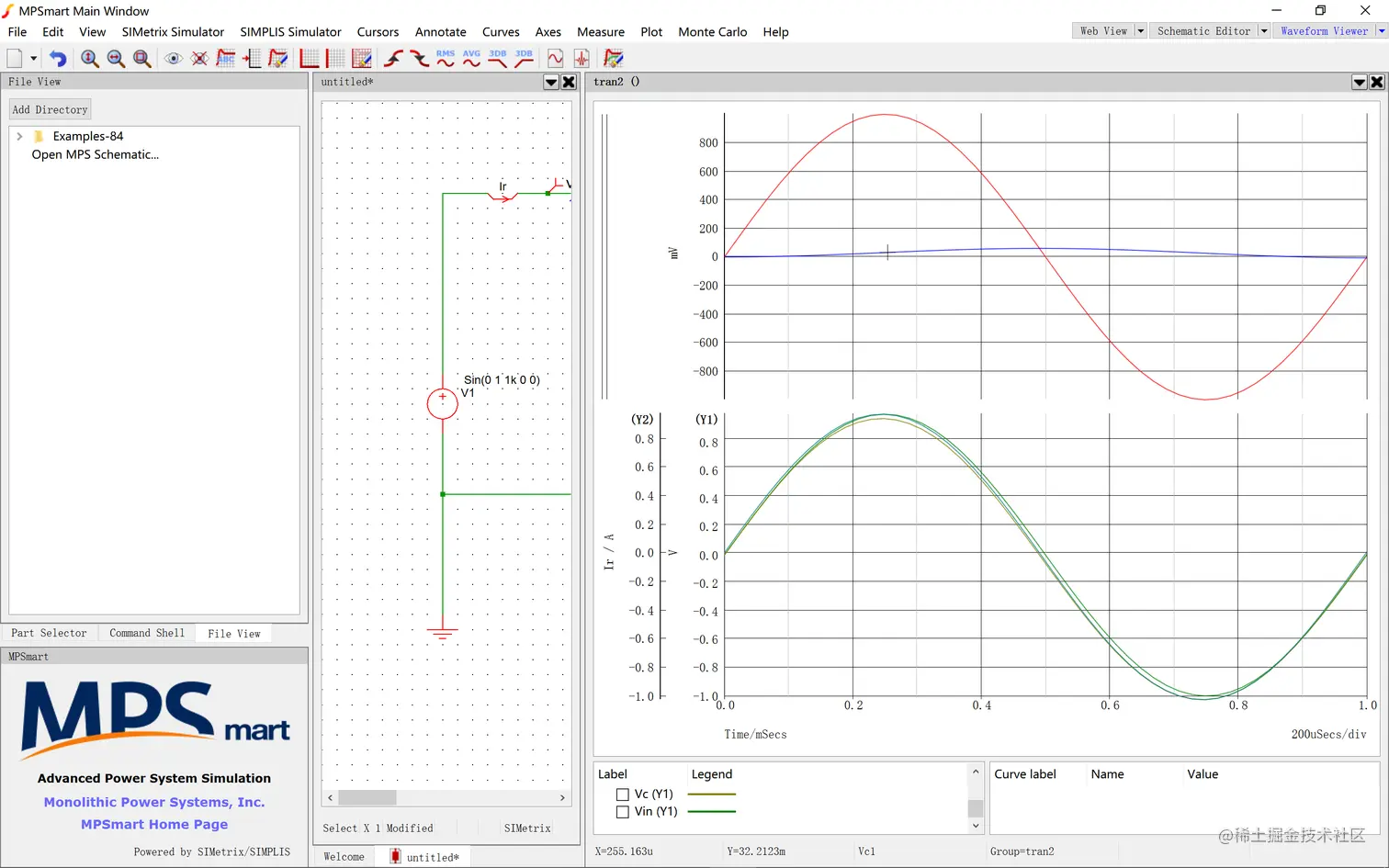
Task: Click the first 3DB low-pass icon
Action: point(498,59)
